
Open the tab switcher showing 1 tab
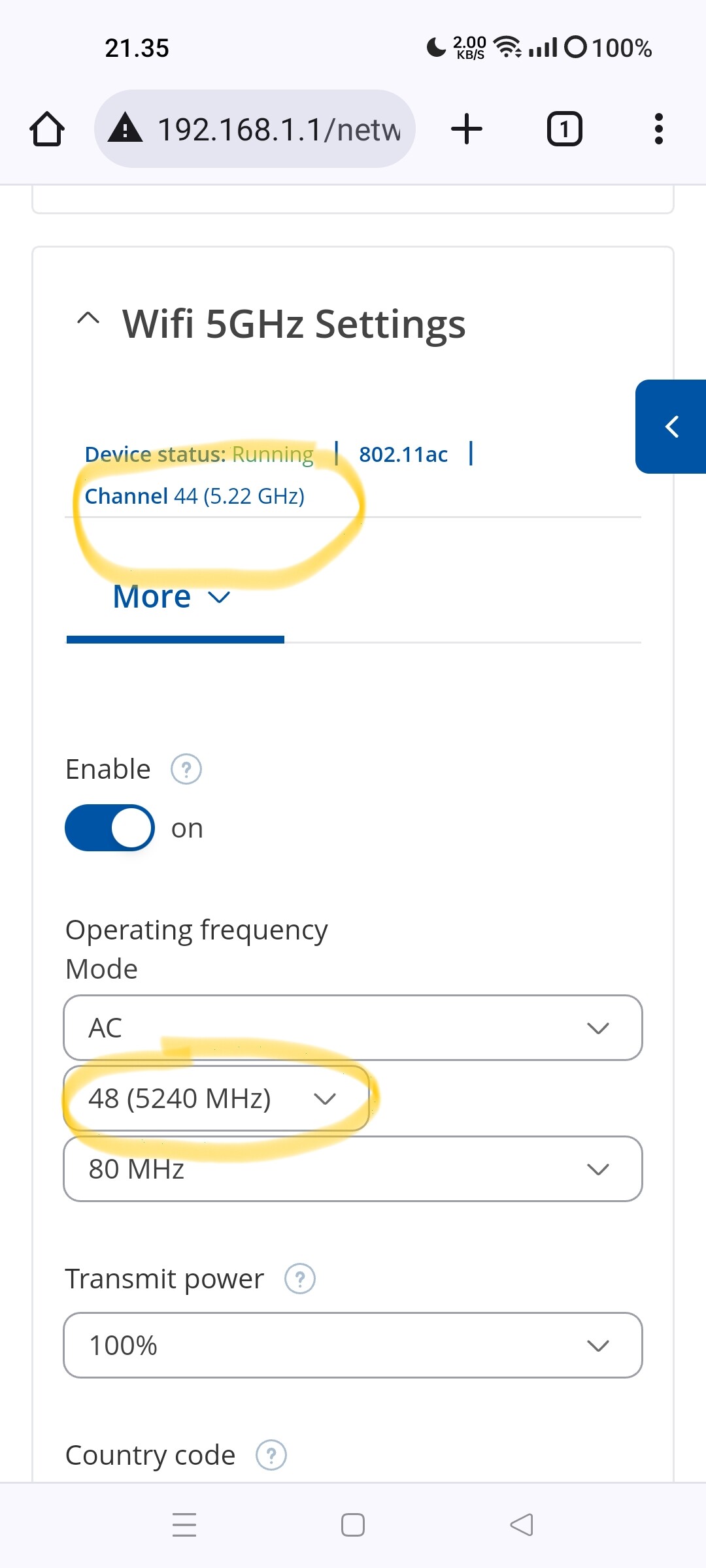[564, 129]
